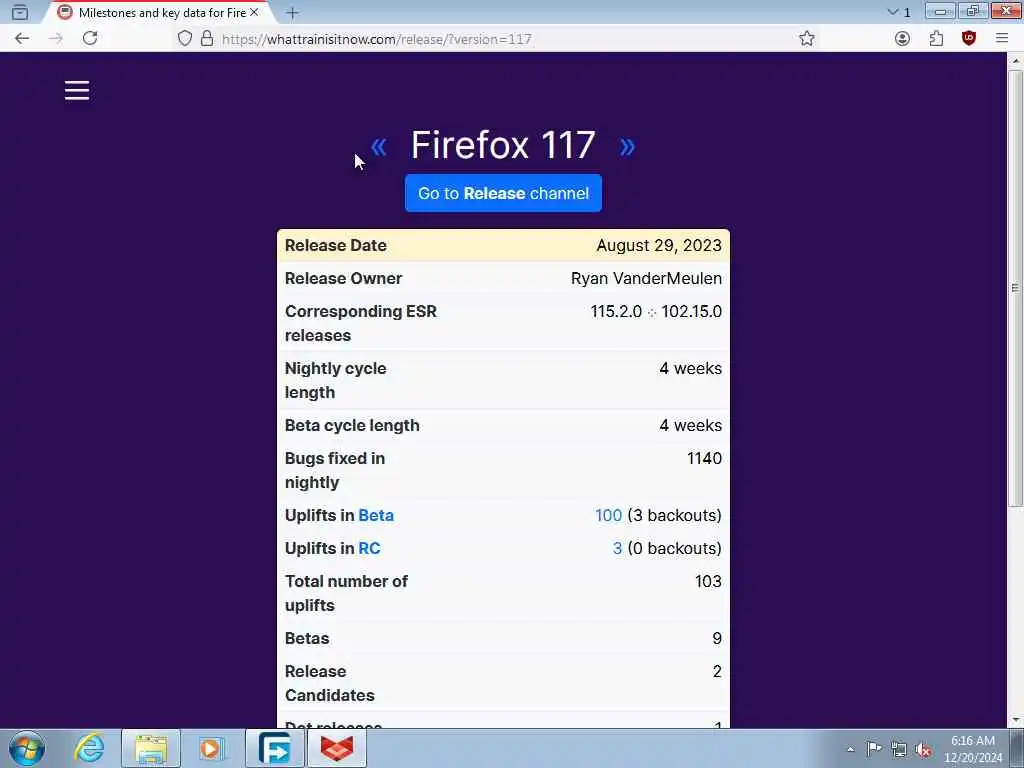Click the browser Back arrow
The height and width of the screenshot is (768, 1024).
pyautogui.click(x=22, y=39)
